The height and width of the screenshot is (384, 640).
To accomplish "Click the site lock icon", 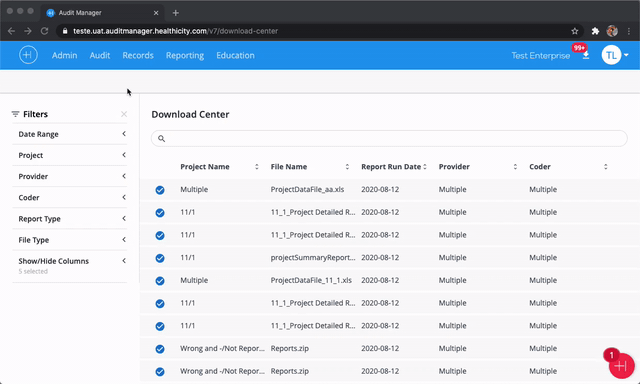I will pos(65,31).
